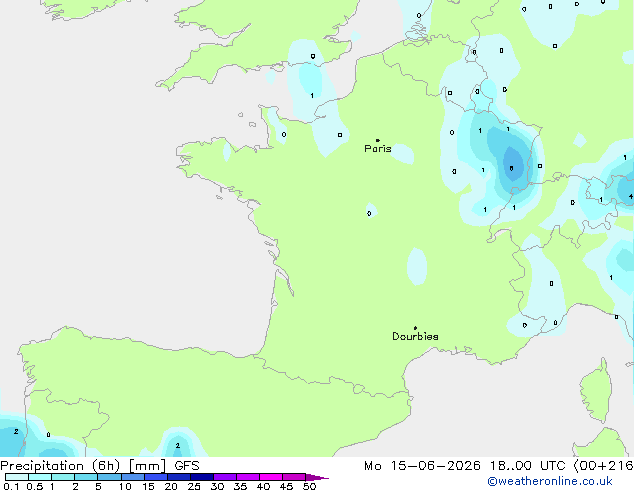
Task: Click the '25' legend scale value
Action: (x=194, y=486)
